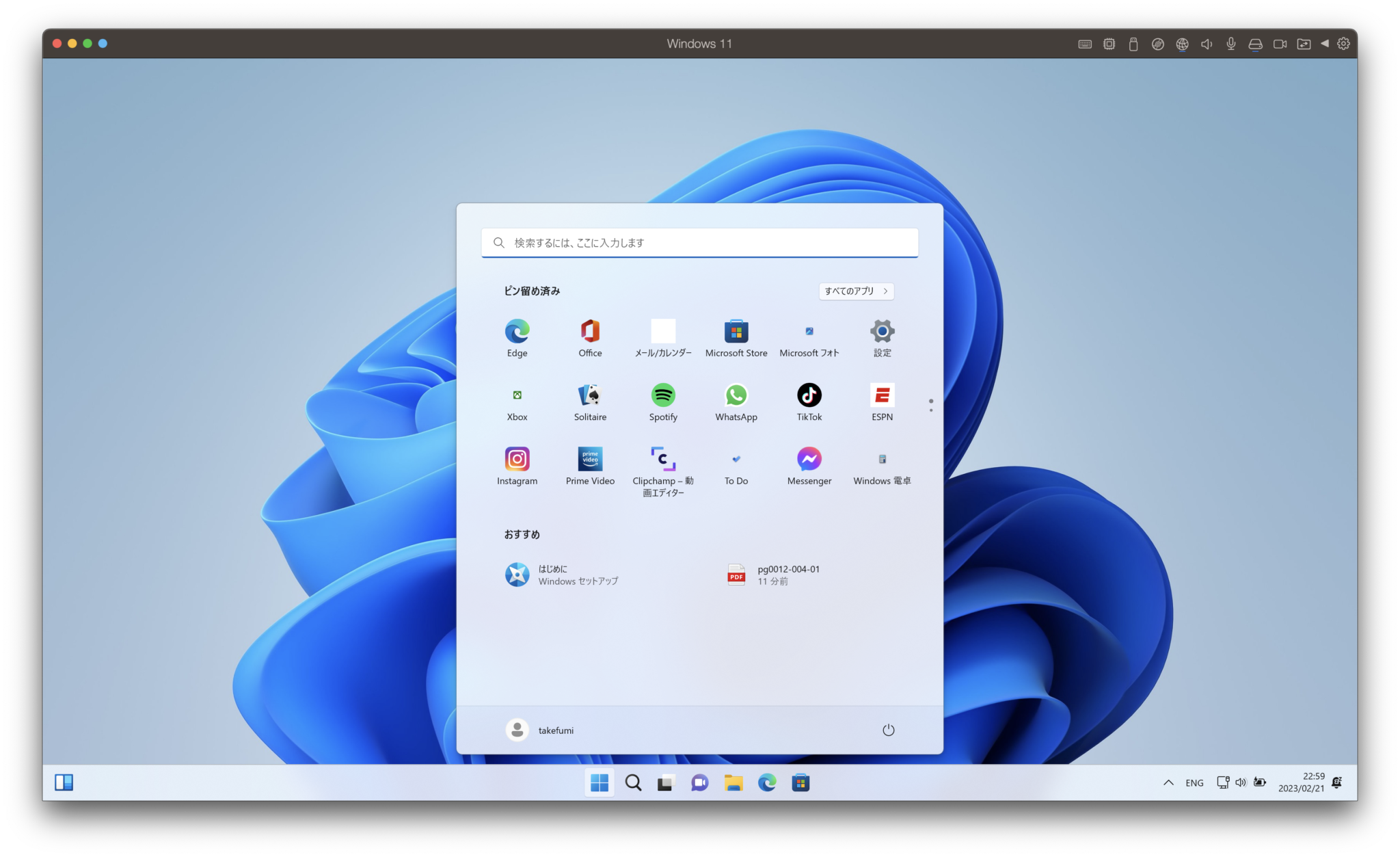Open the volume icon in the system tray
Viewport: 1400px width, 857px height.
click(1241, 782)
